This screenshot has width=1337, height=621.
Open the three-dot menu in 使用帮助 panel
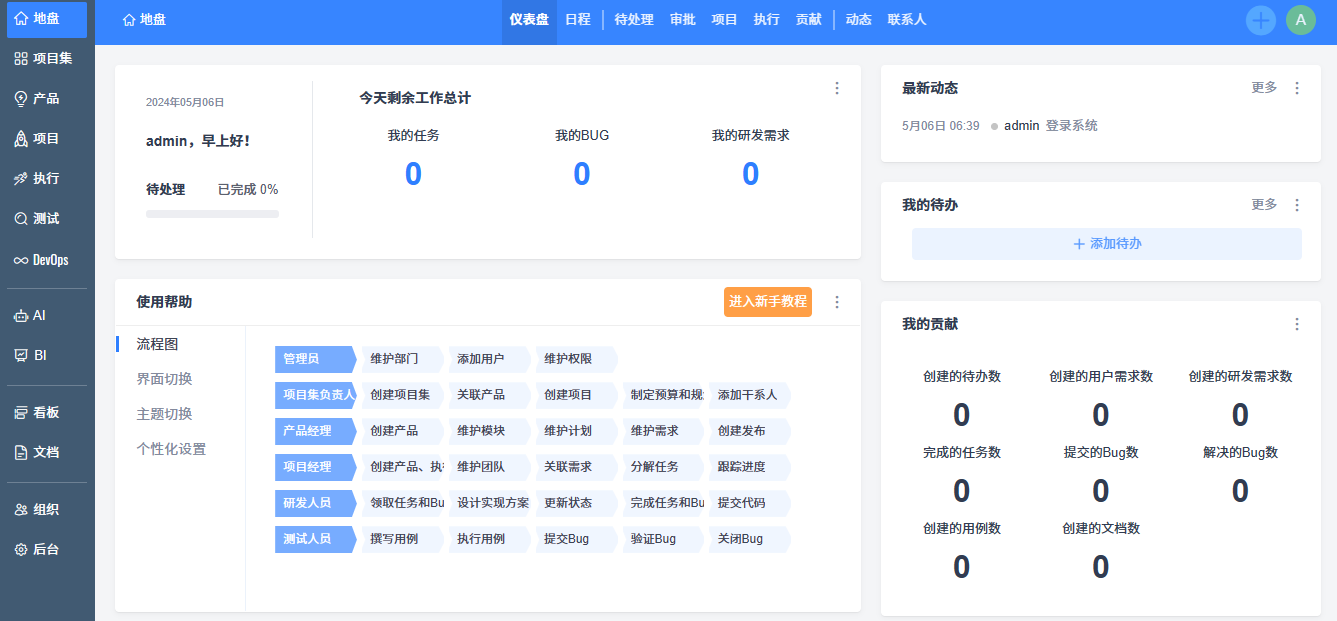[837, 302]
